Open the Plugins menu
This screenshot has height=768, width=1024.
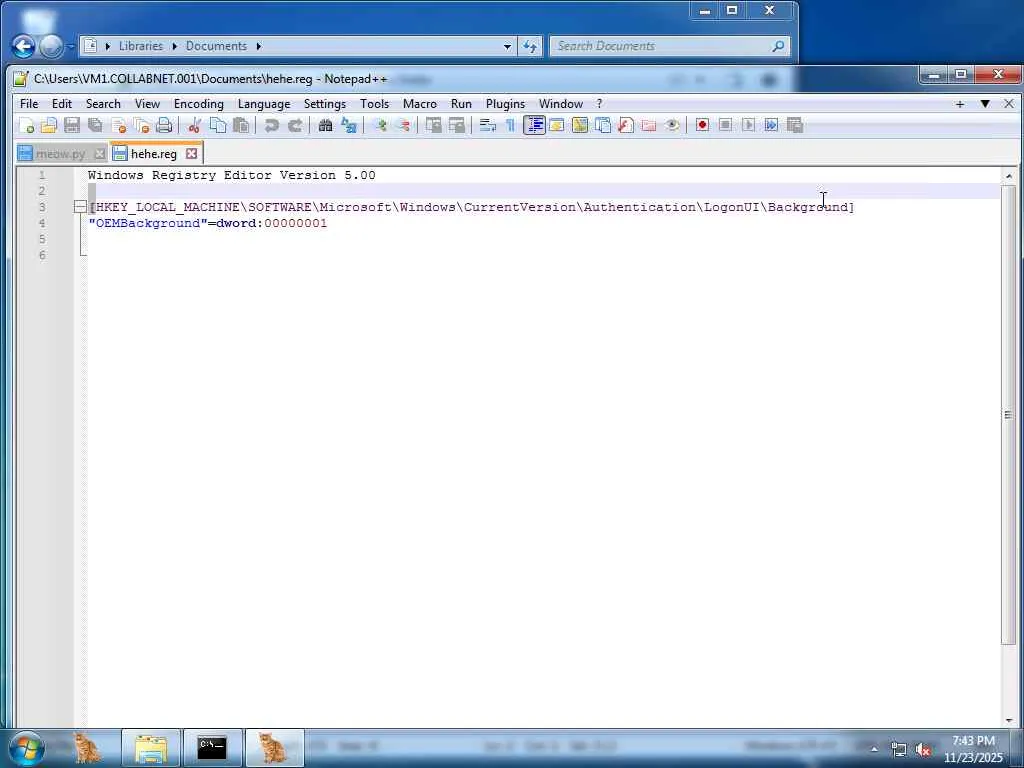[x=505, y=104]
